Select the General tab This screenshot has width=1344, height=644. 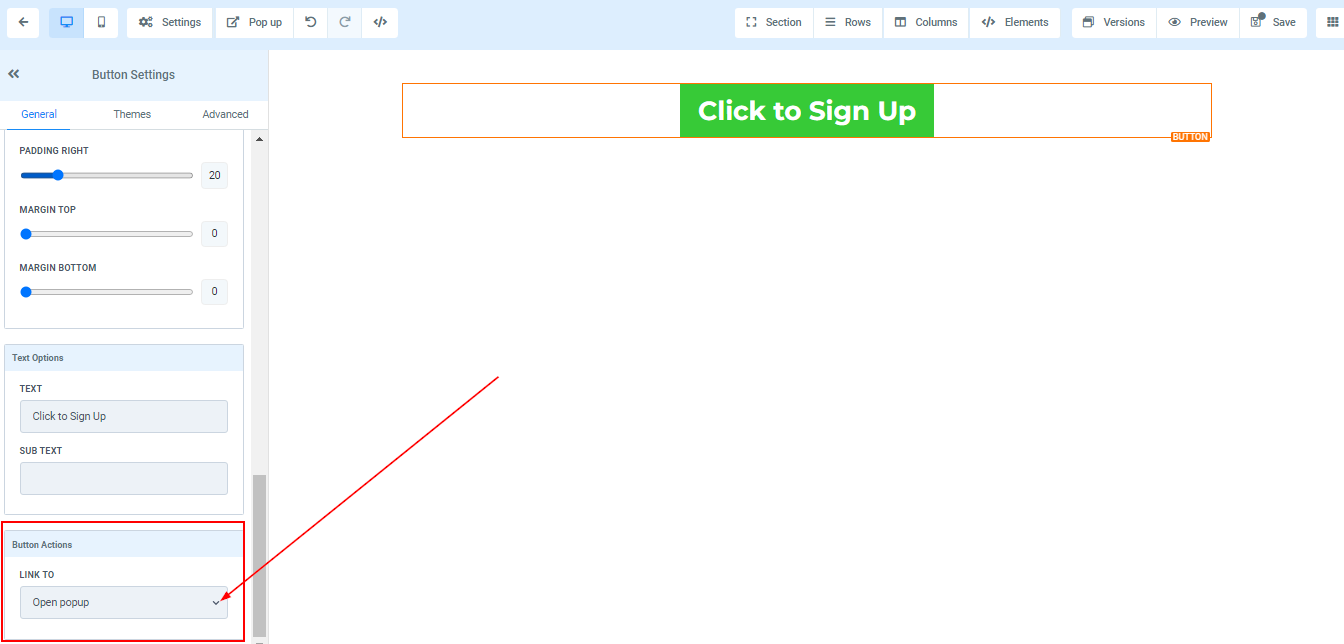pyautogui.click(x=39, y=114)
